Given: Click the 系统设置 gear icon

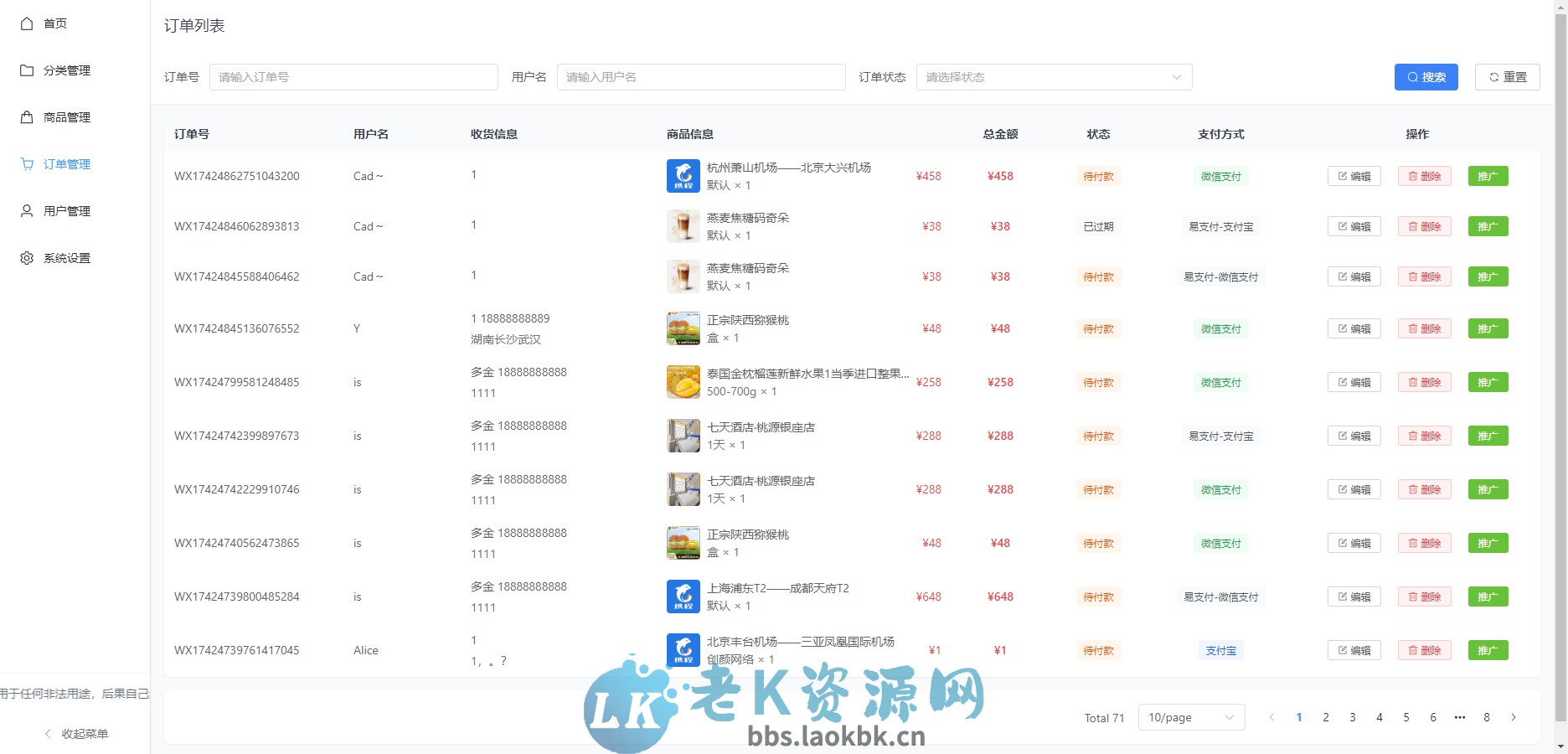Looking at the screenshot, I should 26,258.
